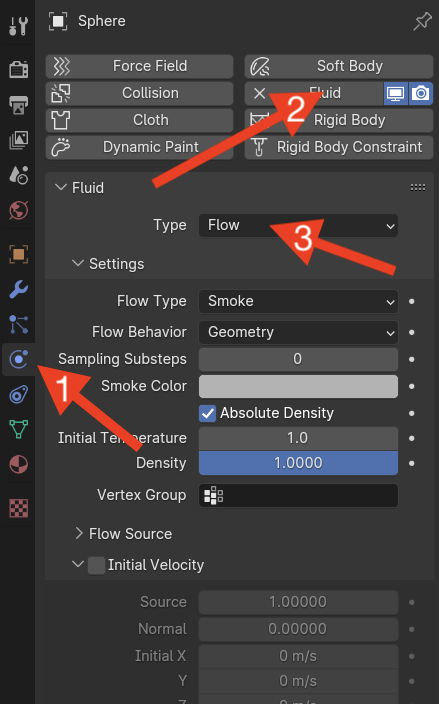The width and height of the screenshot is (439, 704).
Task: Open the Render properties tab
Action: (18, 69)
